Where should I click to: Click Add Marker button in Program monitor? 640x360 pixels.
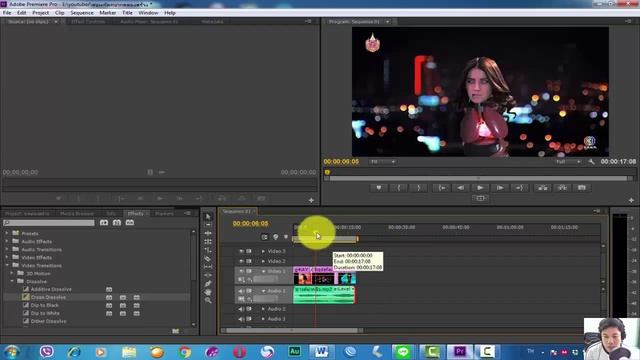(x=379, y=188)
